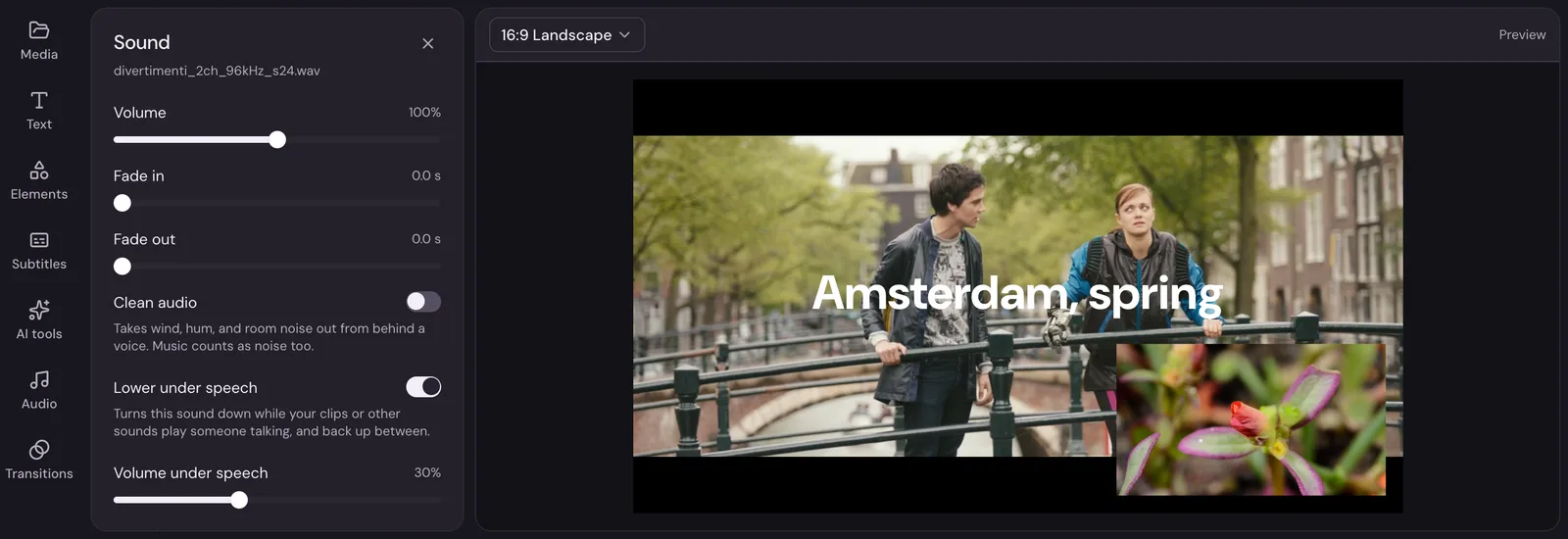Viewport: 1568px width, 539px height.
Task: Click the Fade out slider handle
Action: 122,267
